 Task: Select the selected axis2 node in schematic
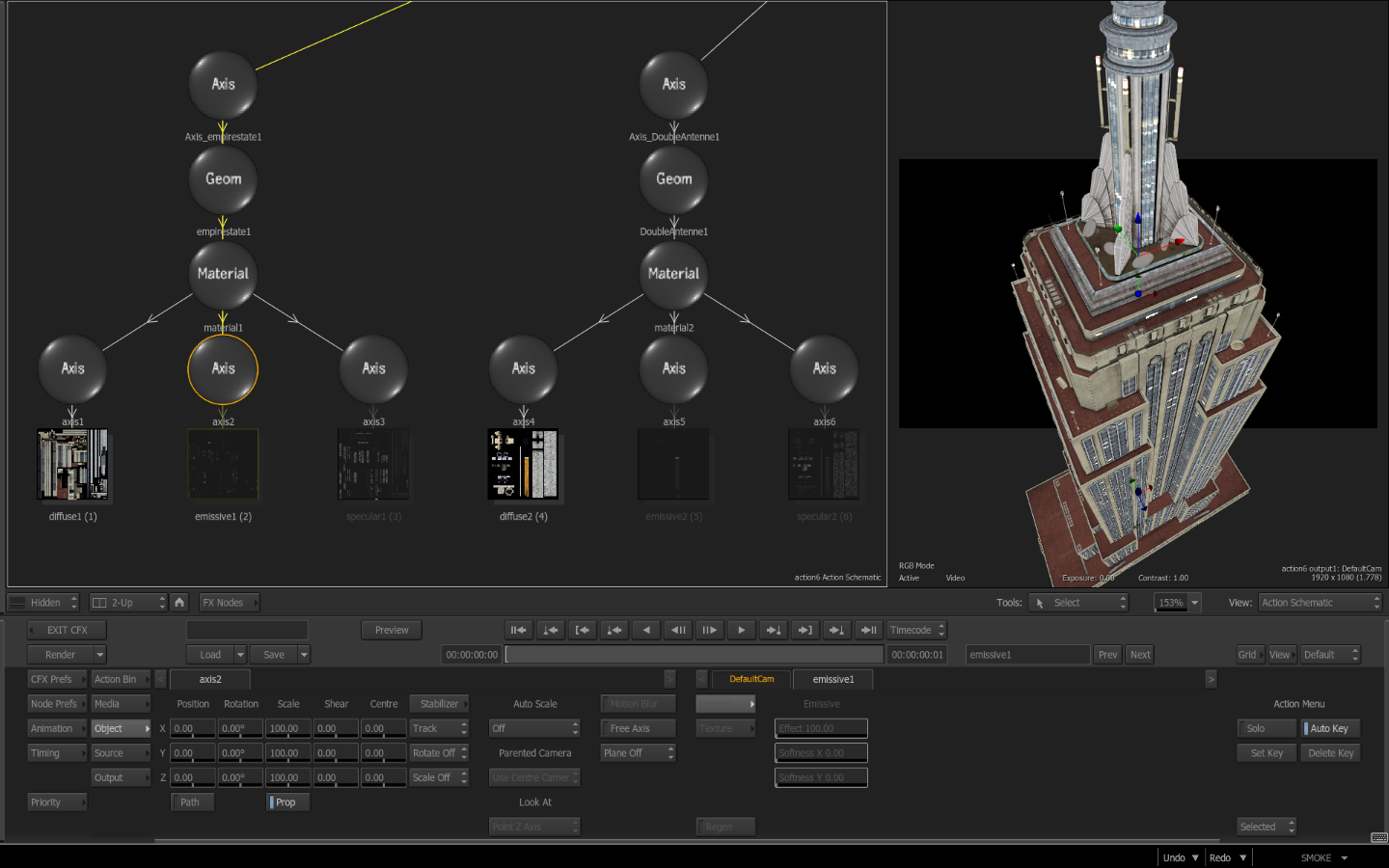[223, 369]
